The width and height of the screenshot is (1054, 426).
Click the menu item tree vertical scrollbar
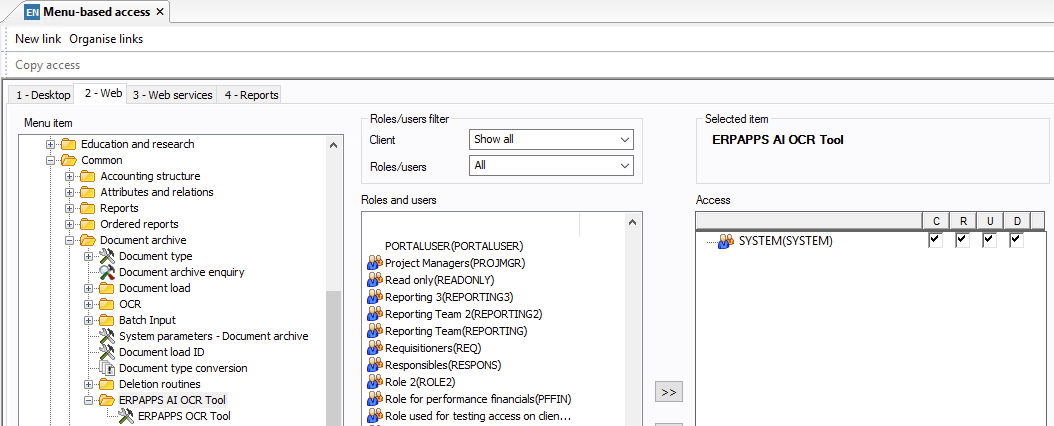click(334, 350)
